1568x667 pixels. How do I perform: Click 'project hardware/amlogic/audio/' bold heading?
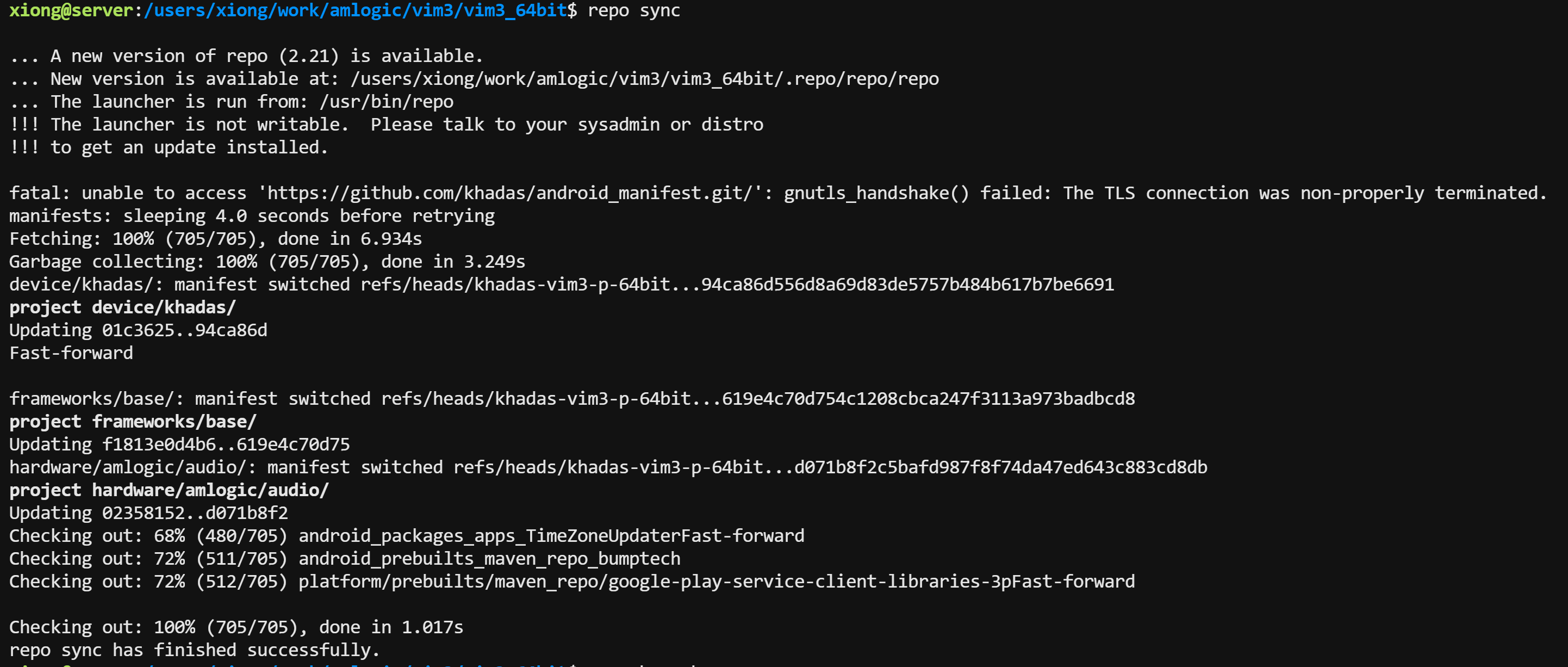point(169,490)
